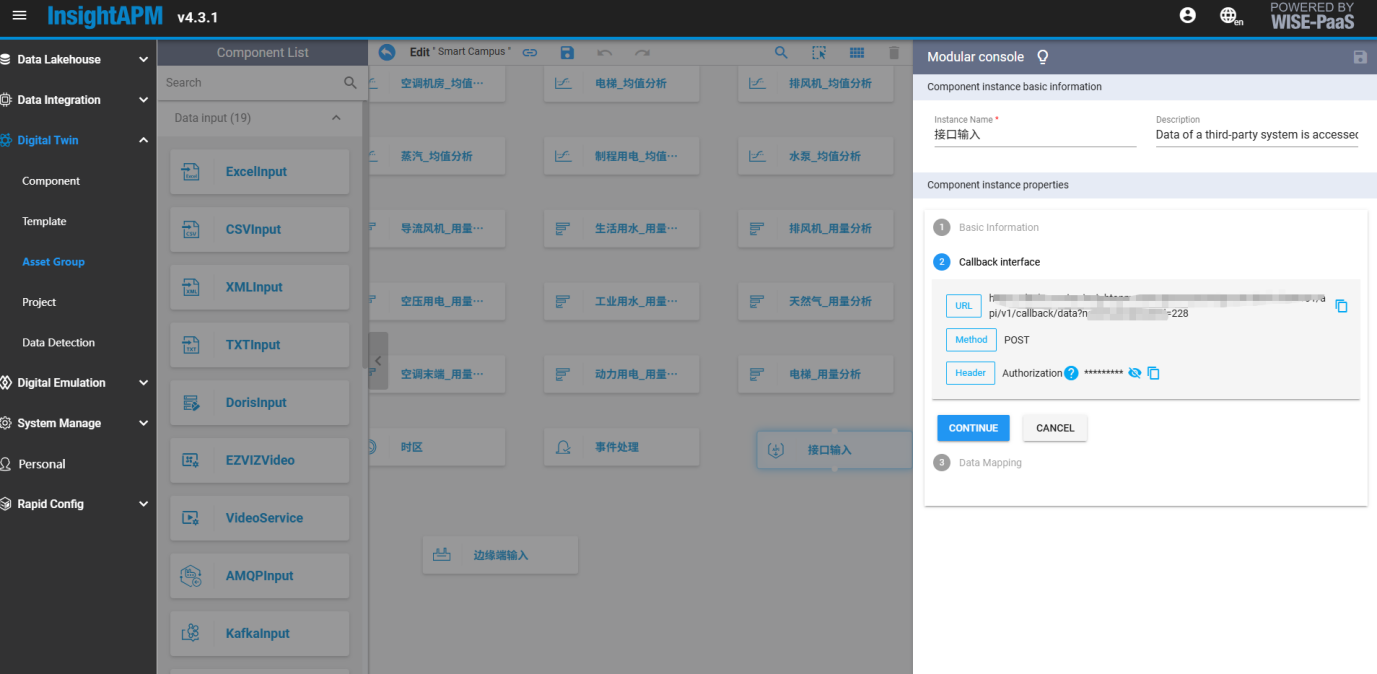
Task: Open the user account icon
Action: tap(1187, 16)
